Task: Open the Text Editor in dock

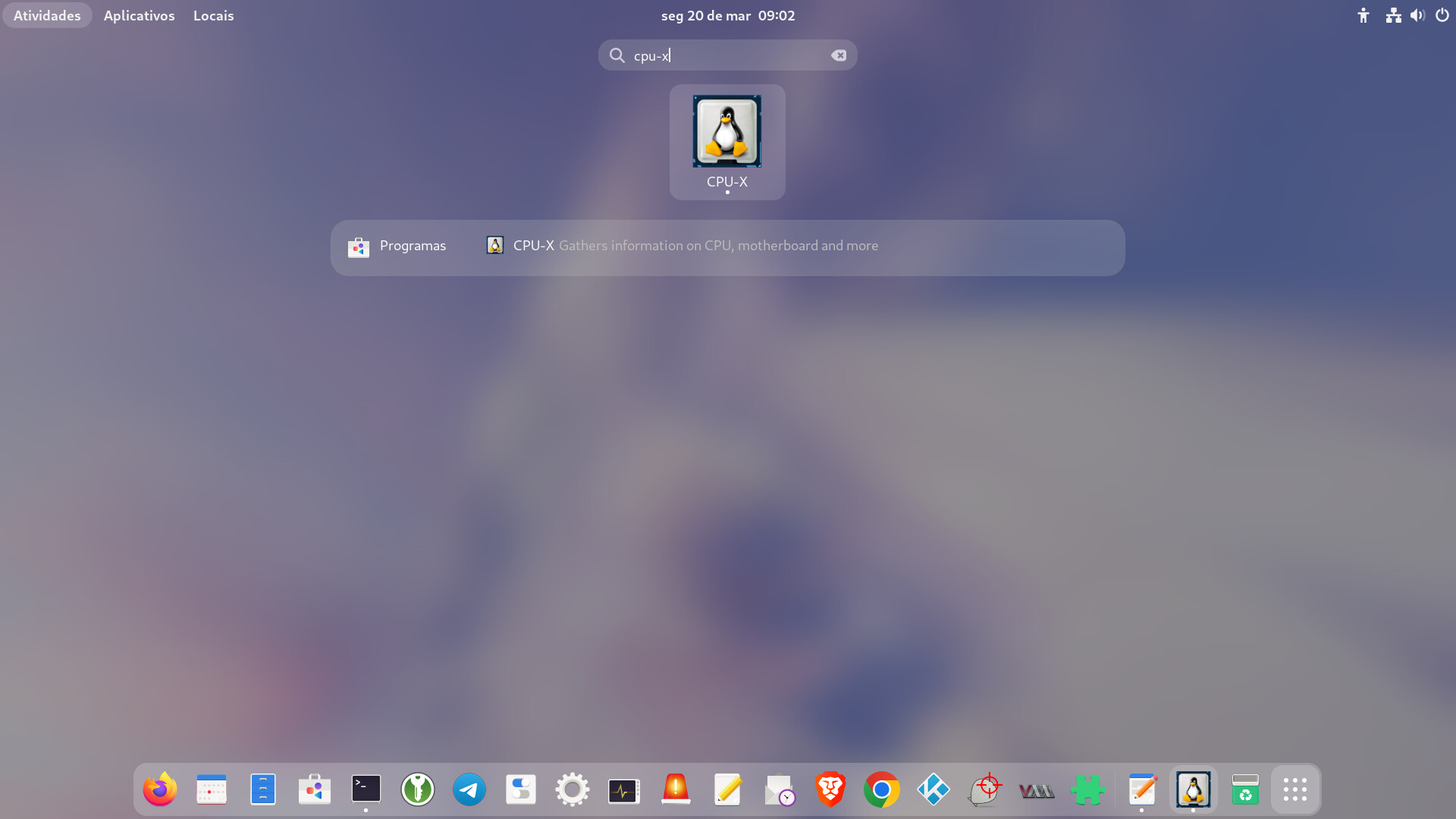Action: [x=1142, y=789]
